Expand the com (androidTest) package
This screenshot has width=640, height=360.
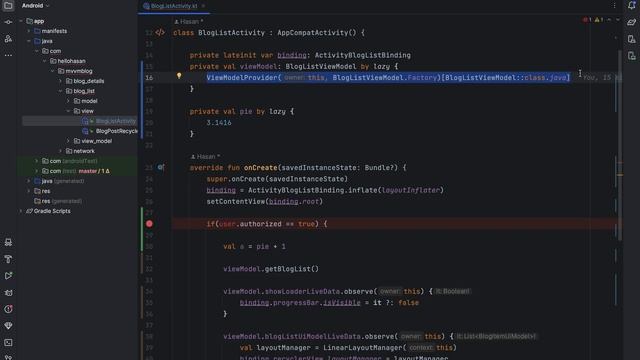(x=37, y=161)
